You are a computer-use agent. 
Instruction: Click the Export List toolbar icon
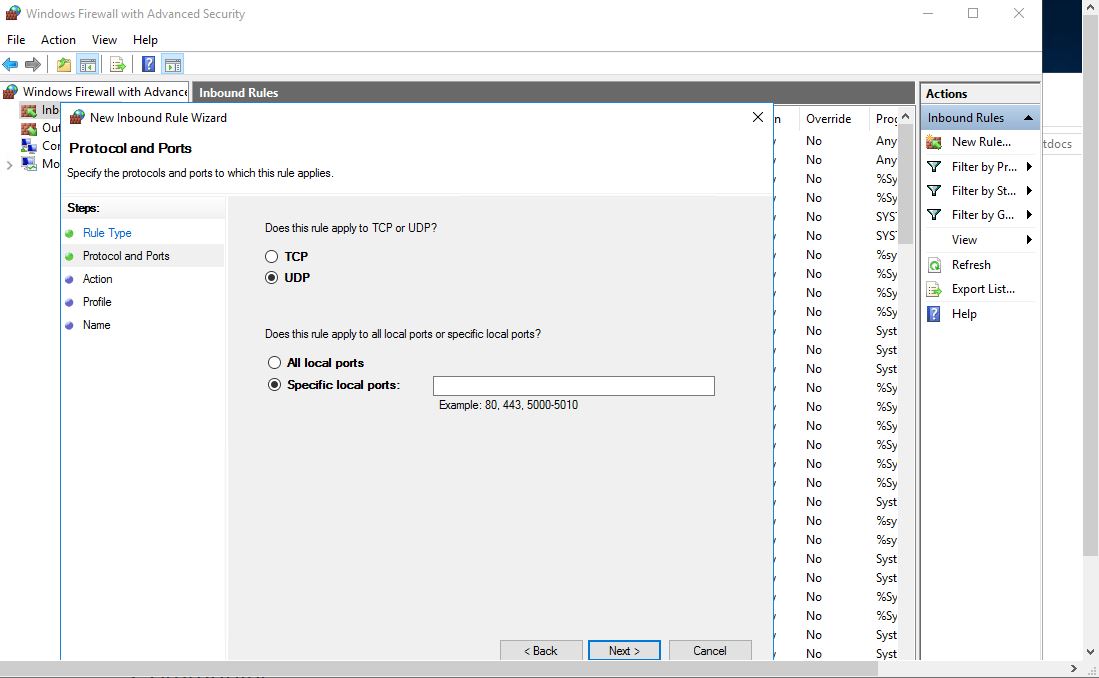[x=118, y=65]
